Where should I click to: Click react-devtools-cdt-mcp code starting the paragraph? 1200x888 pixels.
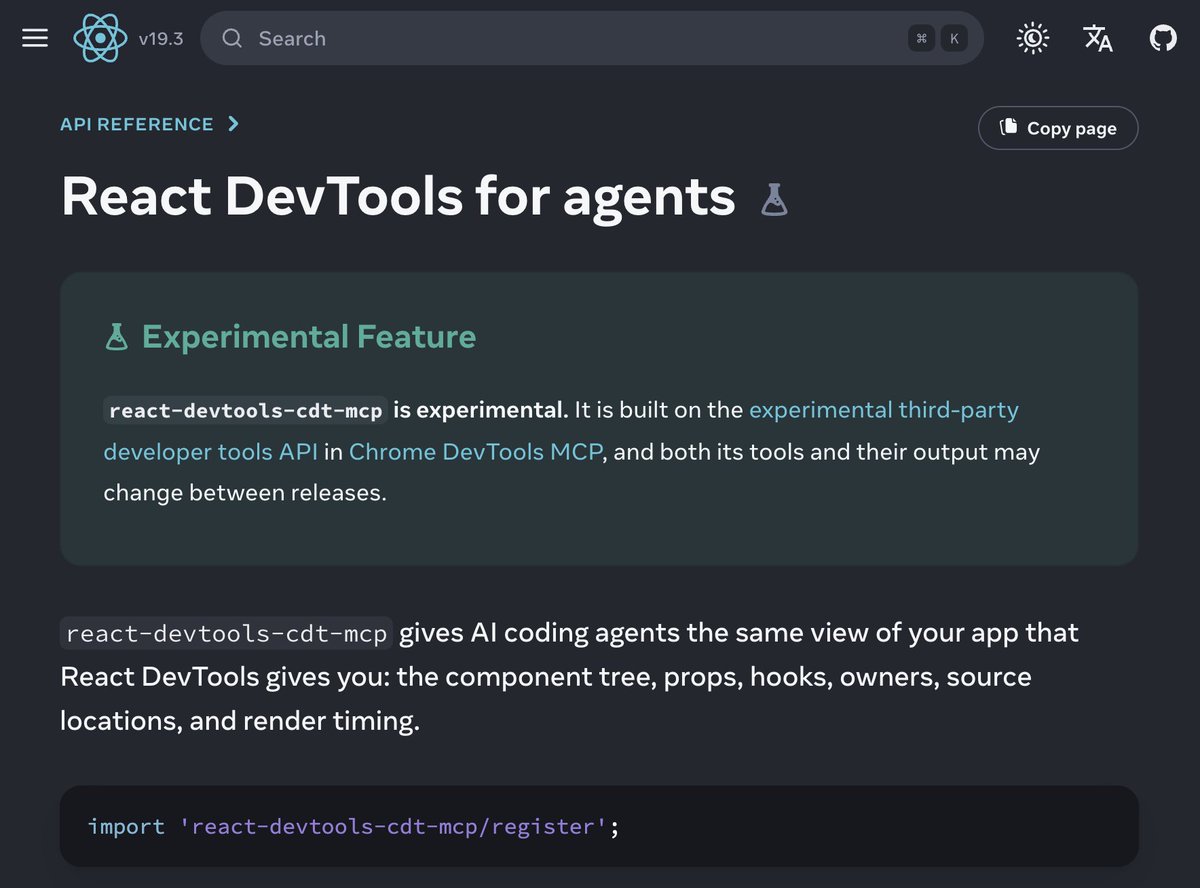click(x=226, y=634)
